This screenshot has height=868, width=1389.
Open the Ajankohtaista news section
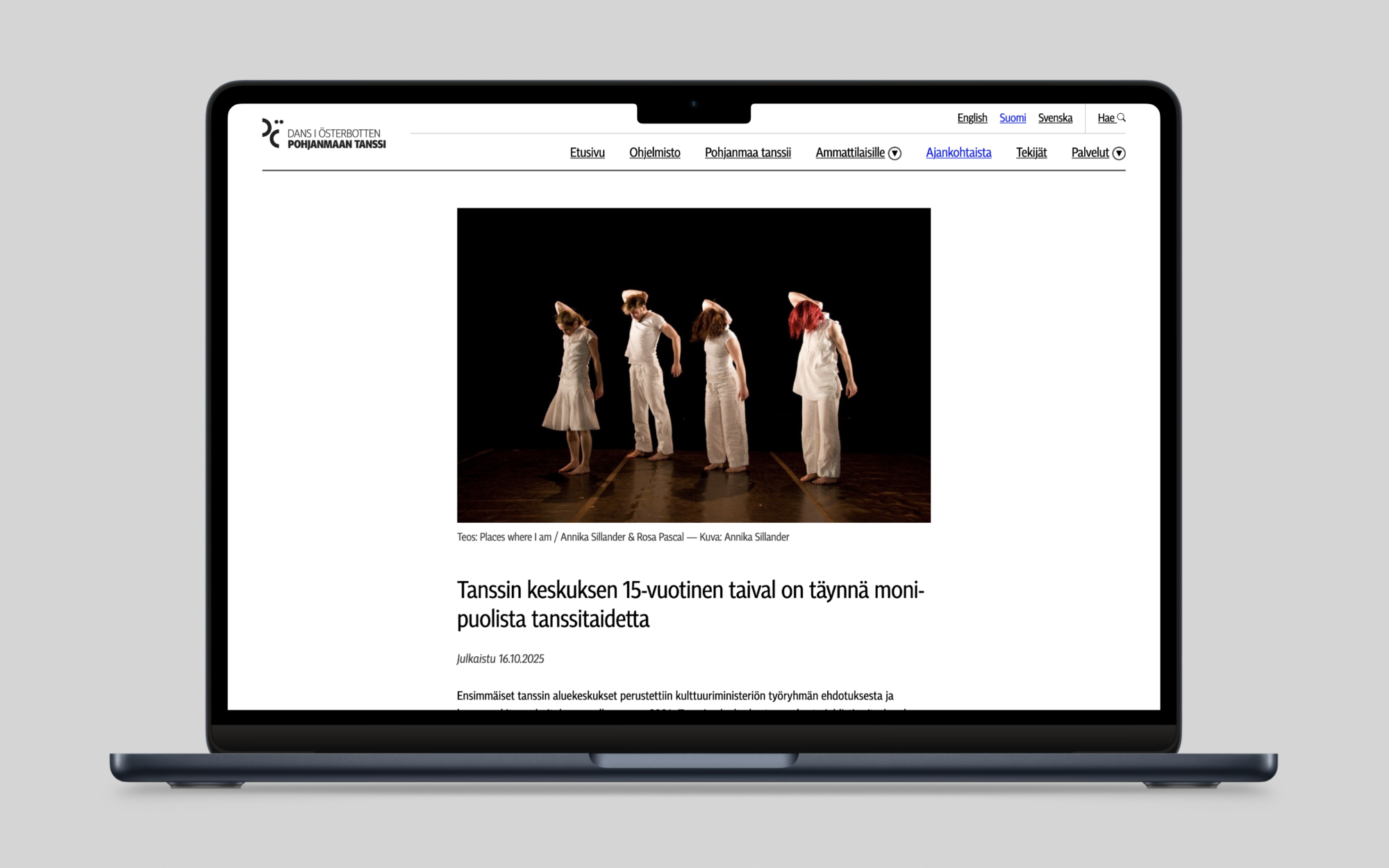(958, 153)
